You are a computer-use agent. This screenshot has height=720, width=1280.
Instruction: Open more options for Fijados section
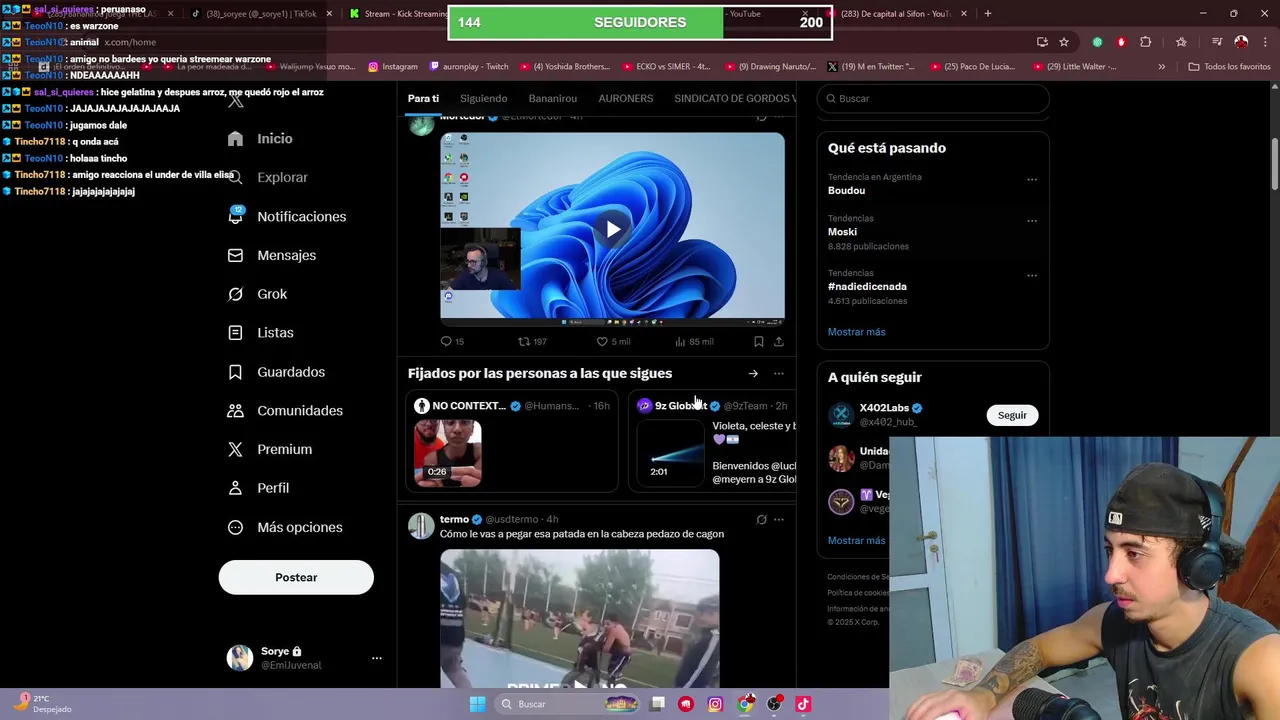click(779, 374)
